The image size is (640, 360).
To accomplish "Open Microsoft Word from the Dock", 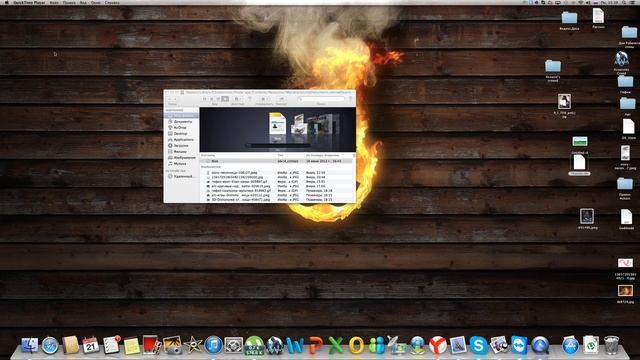I will click(295, 345).
